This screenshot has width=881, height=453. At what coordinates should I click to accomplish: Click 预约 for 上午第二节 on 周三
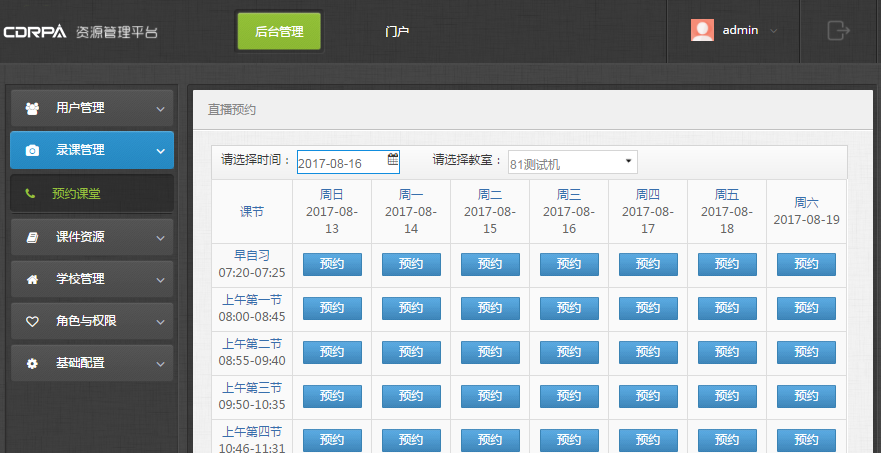(569, 352)
